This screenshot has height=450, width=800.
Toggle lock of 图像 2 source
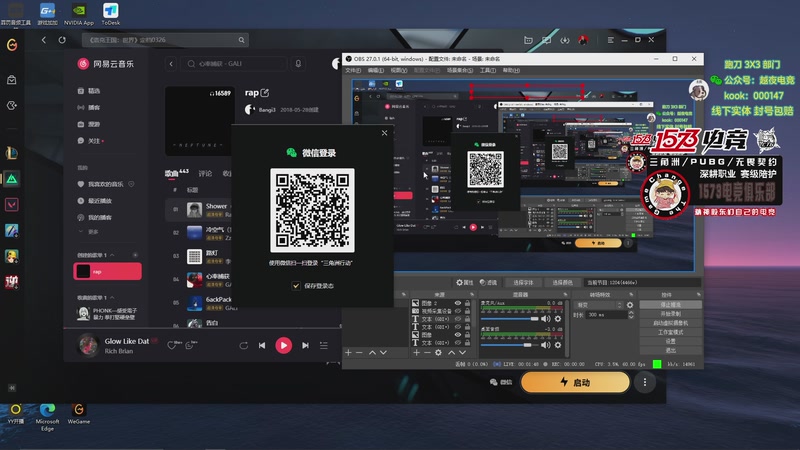[x=467, y=303]
